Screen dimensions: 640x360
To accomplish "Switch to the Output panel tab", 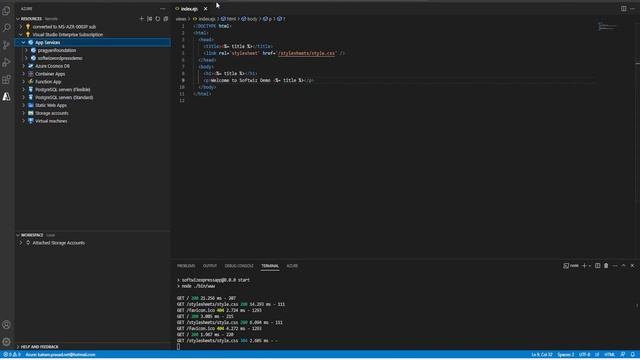I will click(210, 266).
